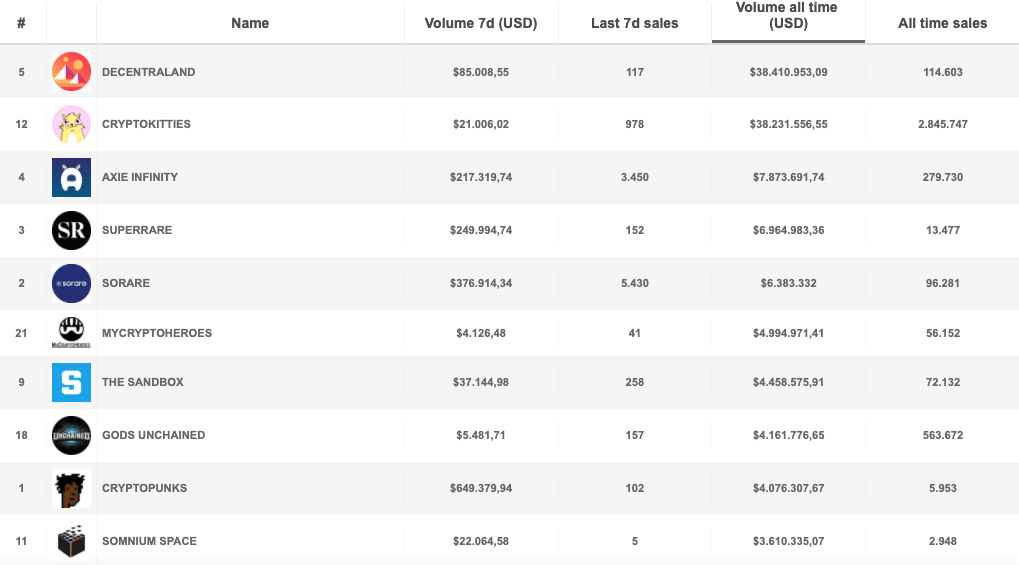Image resolution: width=1019 pixels, height=565 pixels.
Task: Click the SuperRare SR logo
Action: coord(71,230)
